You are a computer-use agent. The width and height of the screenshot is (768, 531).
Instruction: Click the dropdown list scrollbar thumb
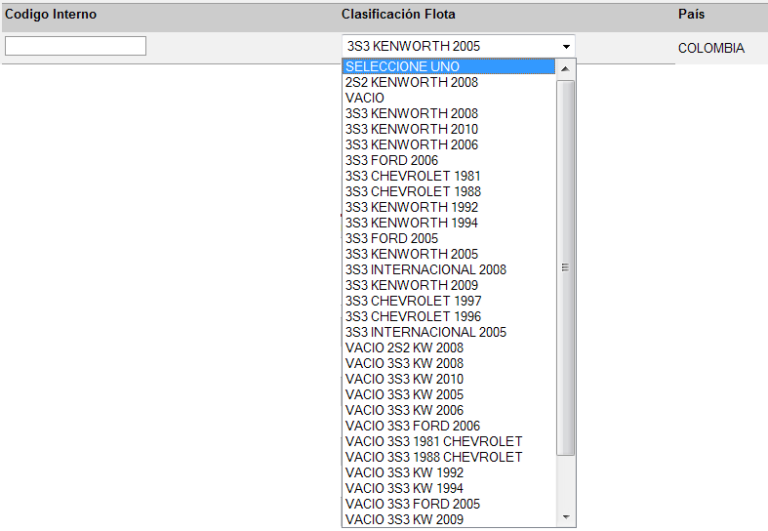(x=566, y=267)
